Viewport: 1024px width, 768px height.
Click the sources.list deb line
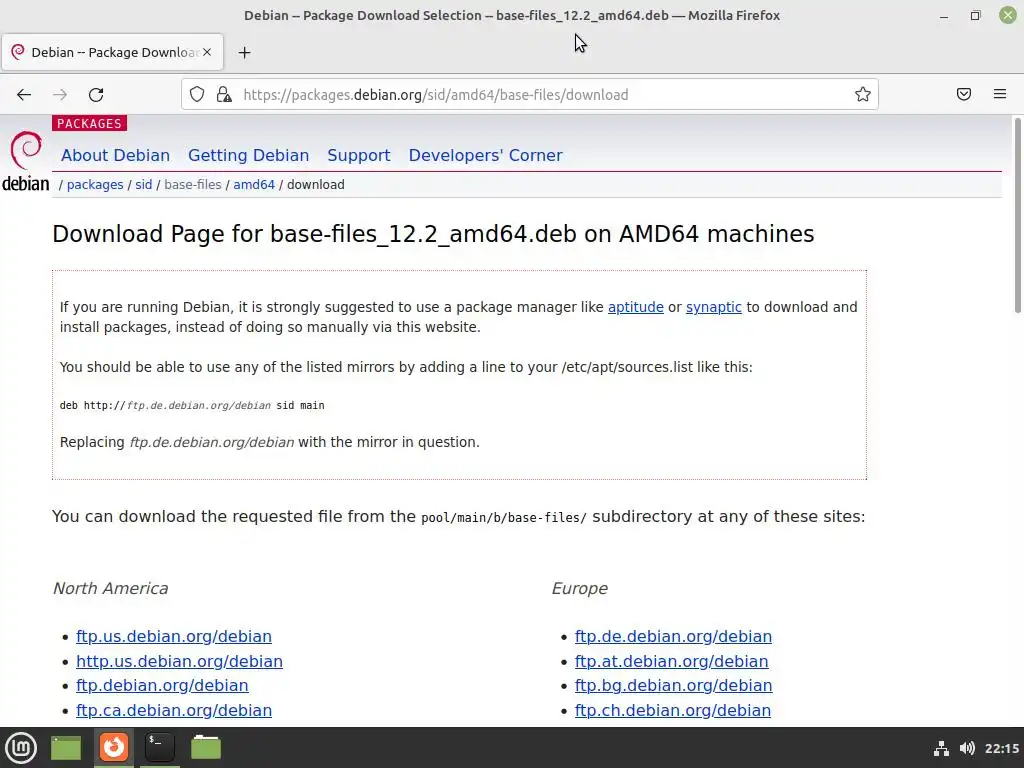192,406
